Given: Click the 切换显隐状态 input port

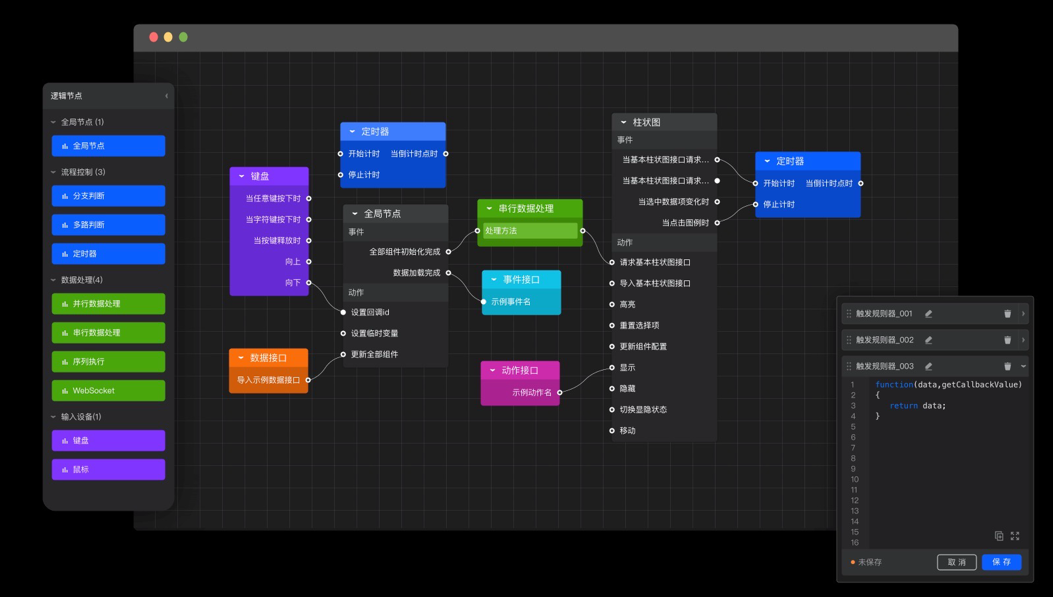Looking at the screenshot, I should pyautogui.click(x=612, y=410).
